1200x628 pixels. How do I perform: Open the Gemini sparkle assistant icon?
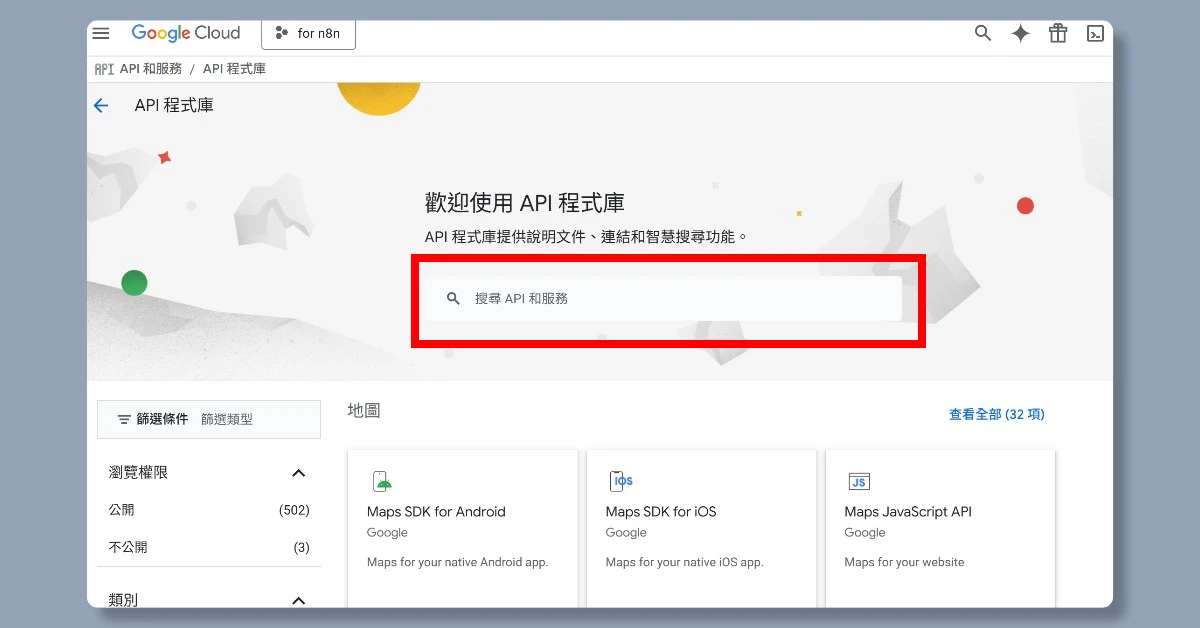tap(1020, 33)
